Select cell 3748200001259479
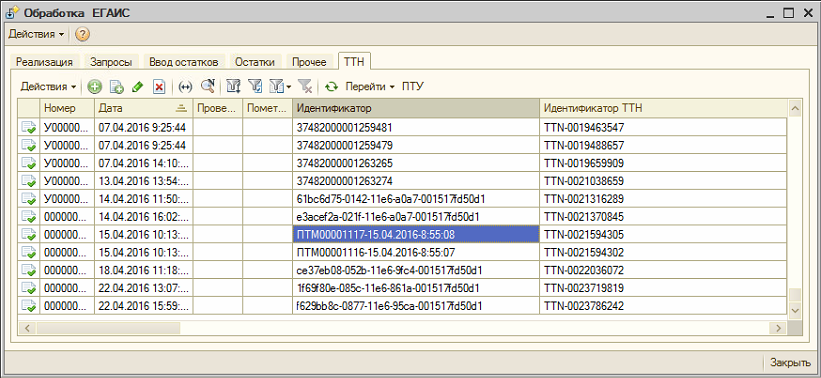 click(416, 145)
